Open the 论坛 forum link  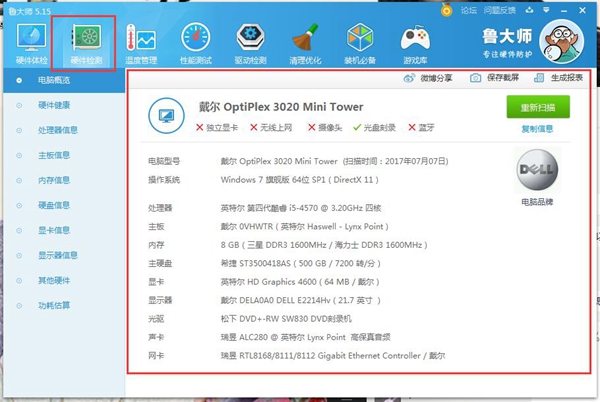pyautogui.click(x=468, y=10)
